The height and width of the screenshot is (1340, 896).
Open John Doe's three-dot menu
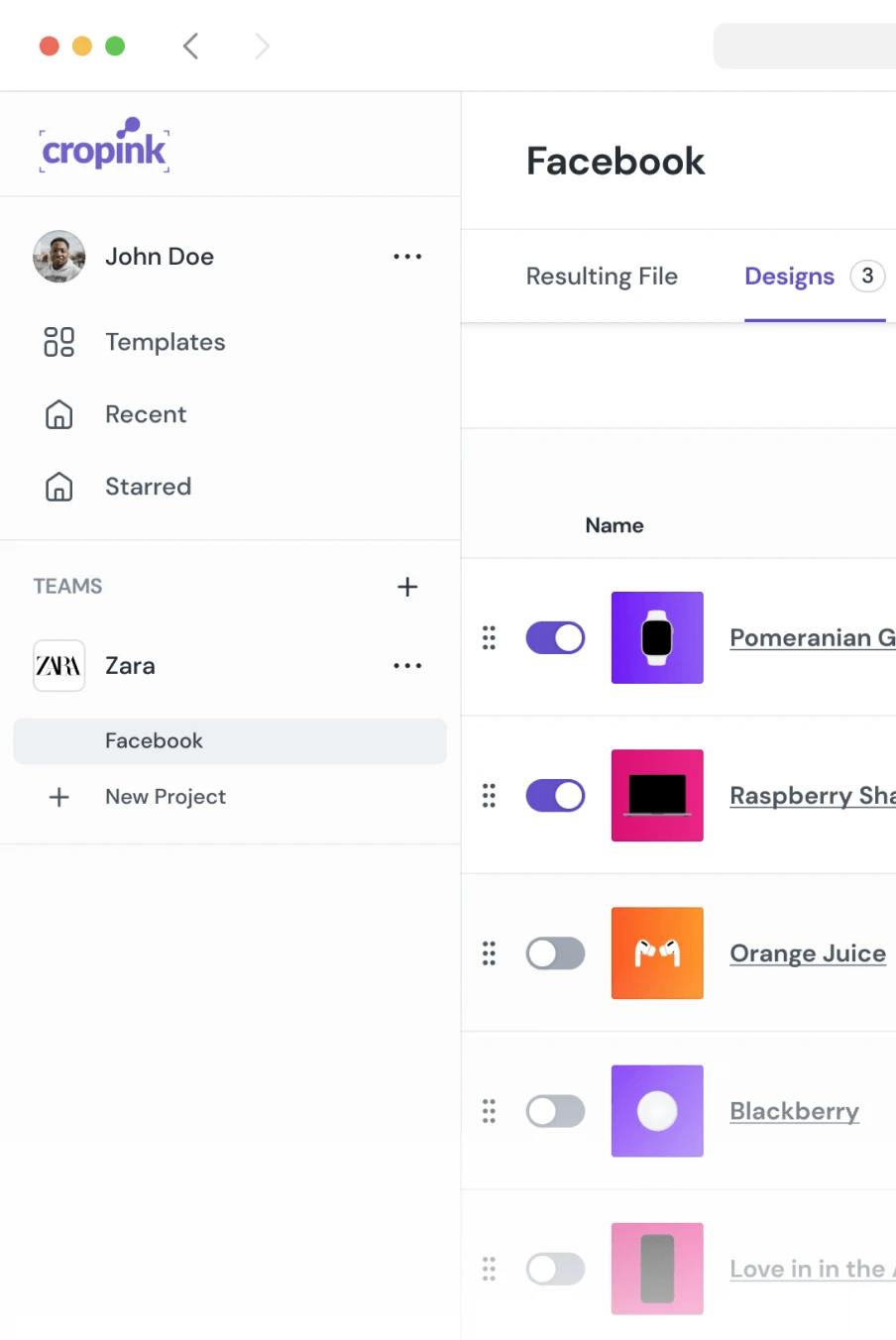(407, 257)
